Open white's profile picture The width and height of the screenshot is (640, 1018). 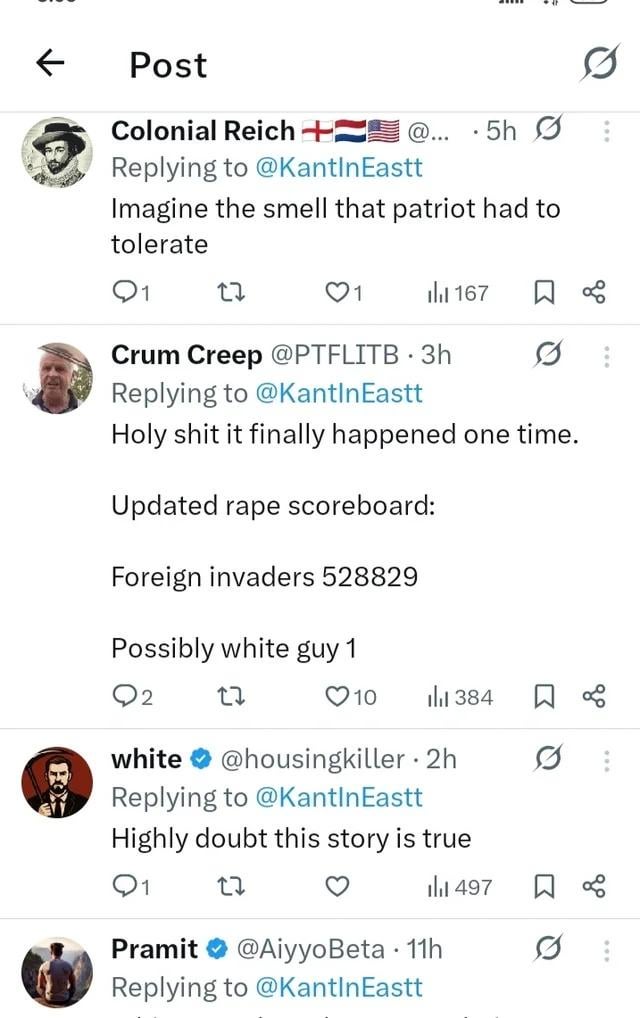(57, 782)
